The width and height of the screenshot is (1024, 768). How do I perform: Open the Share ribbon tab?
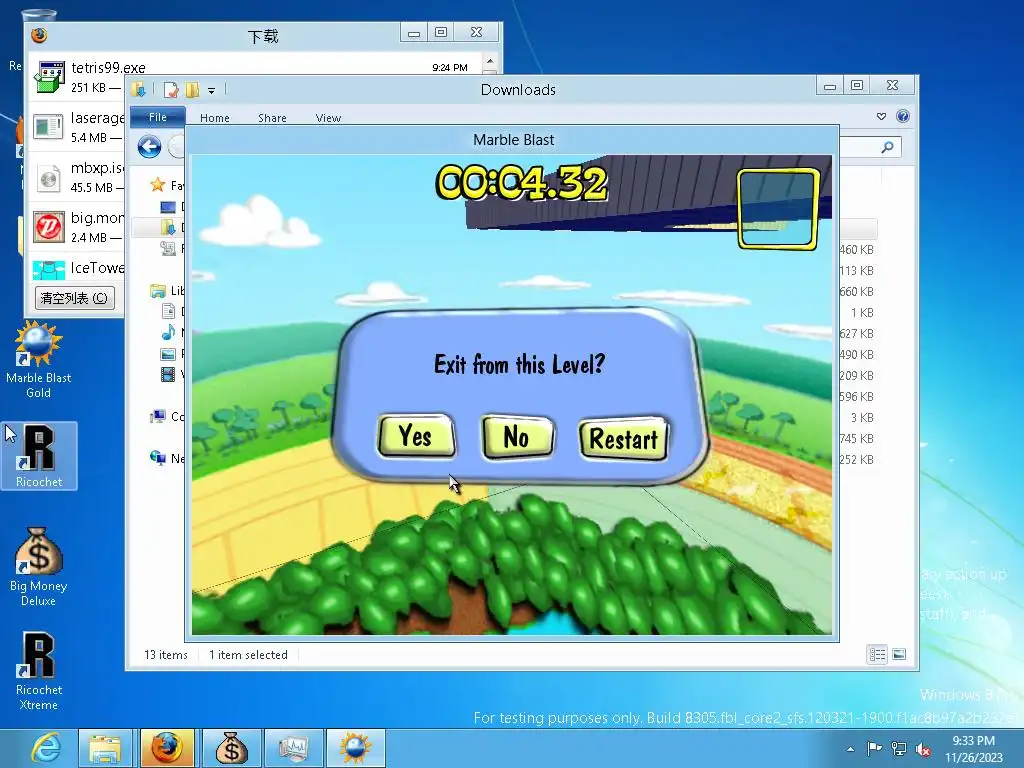point(272,118)
